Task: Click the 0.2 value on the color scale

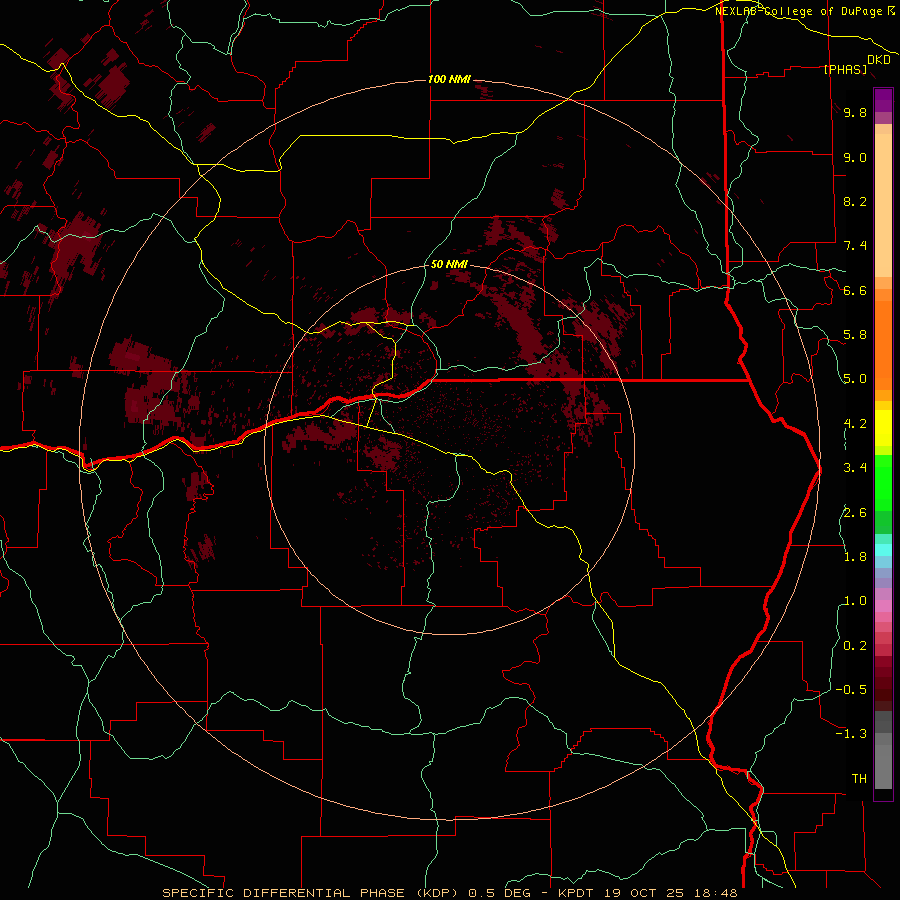Action: pos(855,646)
